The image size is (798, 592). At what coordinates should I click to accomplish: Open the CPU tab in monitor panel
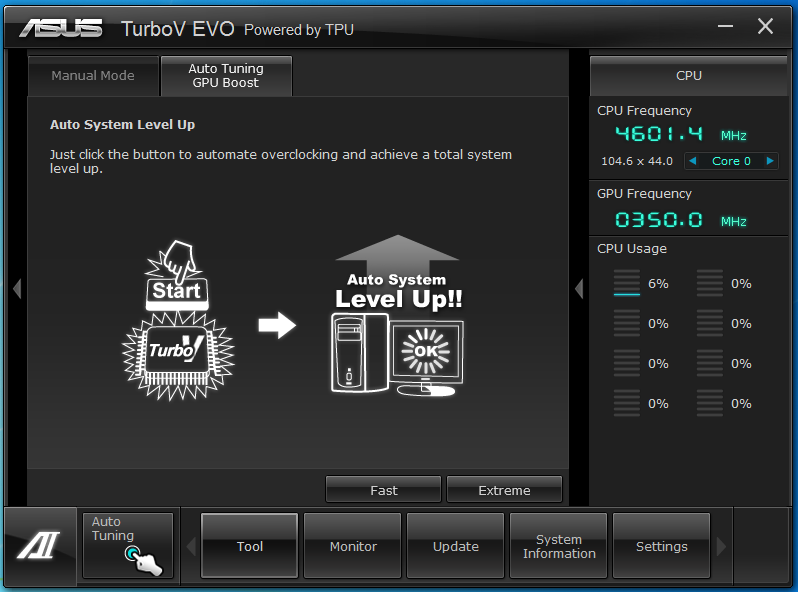point(689,76)
